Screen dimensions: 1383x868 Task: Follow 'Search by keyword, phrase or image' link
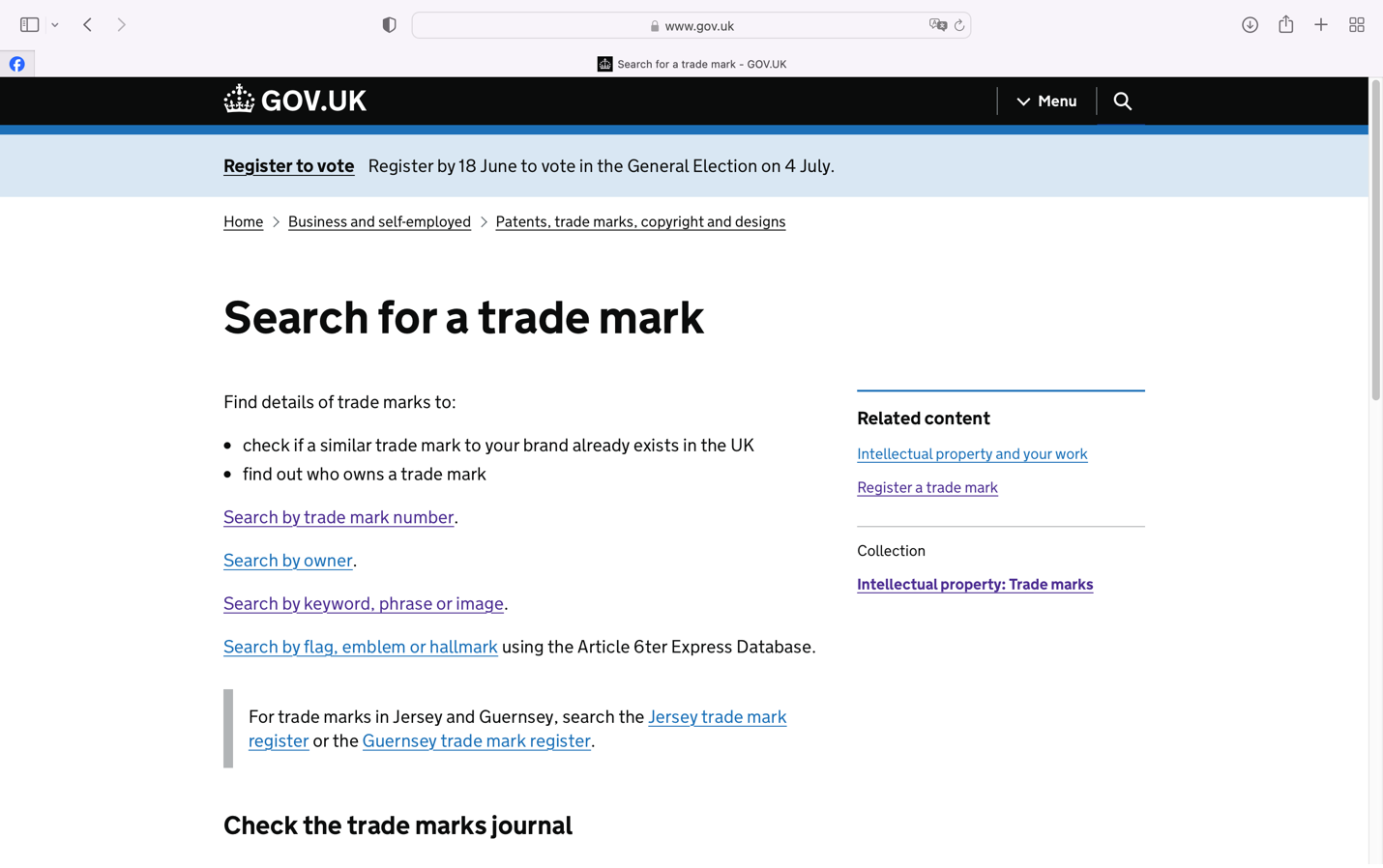pyautogui.click(x=364, y=604)
